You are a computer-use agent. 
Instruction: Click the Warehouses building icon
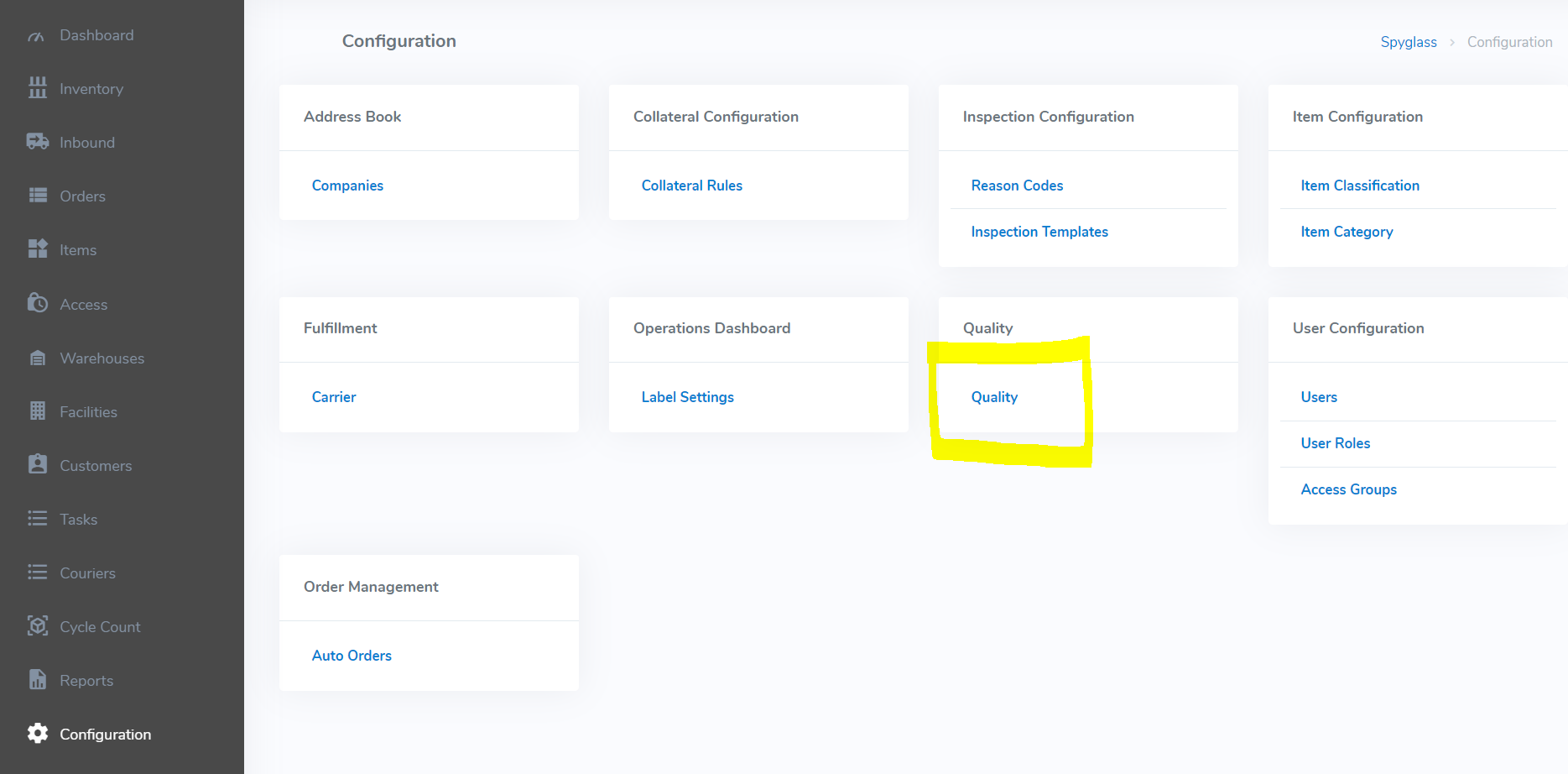(37, 358)
